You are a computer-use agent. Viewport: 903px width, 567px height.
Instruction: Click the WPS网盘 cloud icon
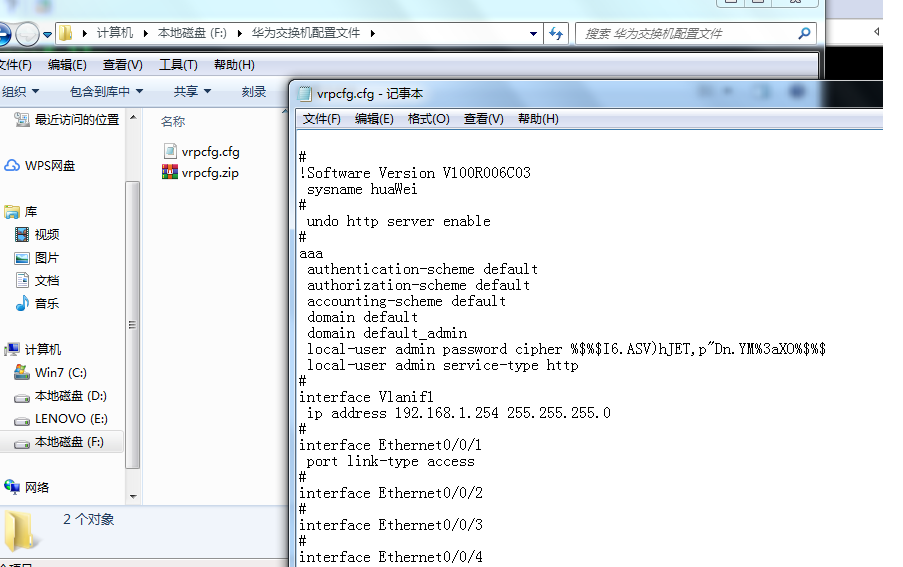pos(12,166)
